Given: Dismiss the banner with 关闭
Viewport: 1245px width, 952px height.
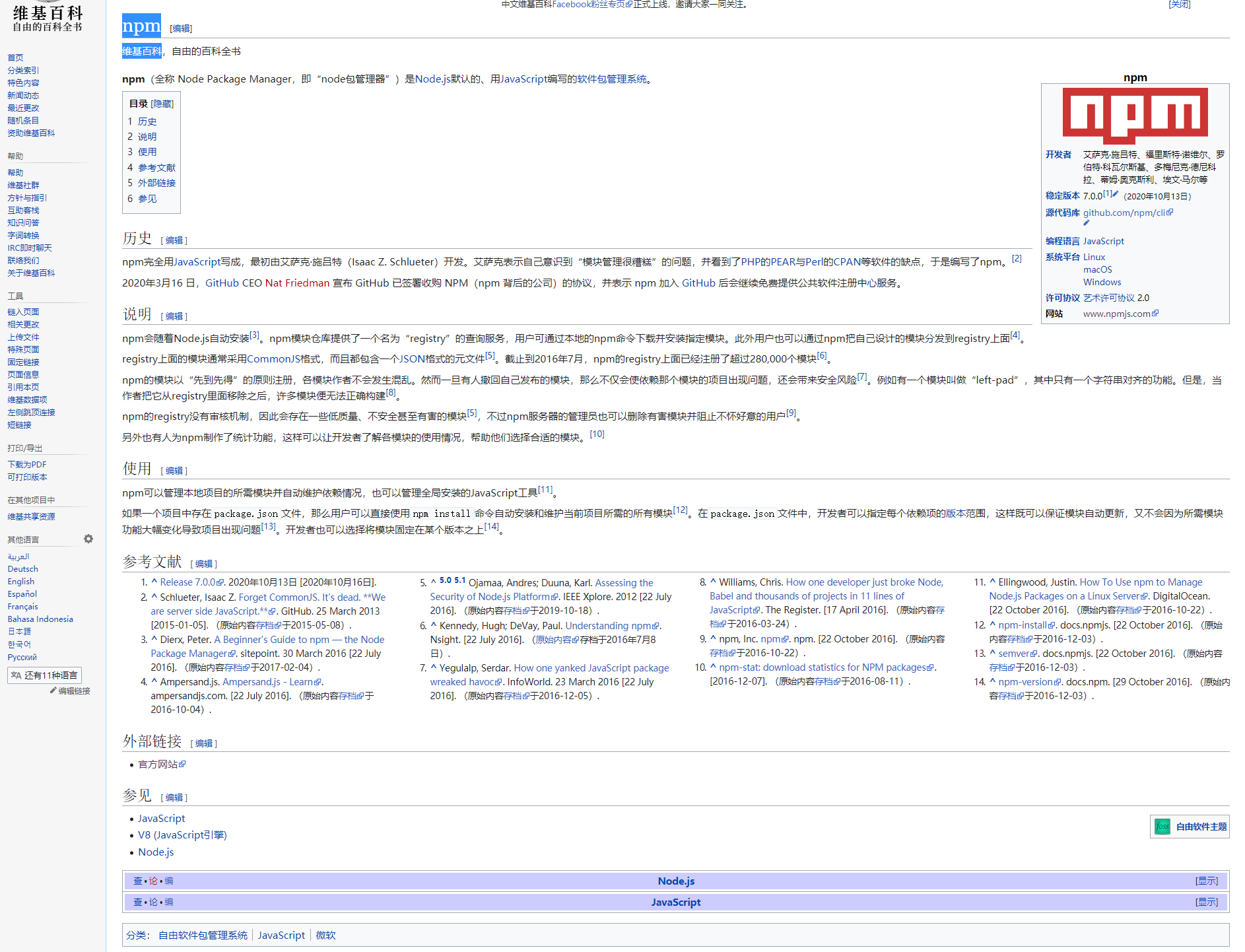Looking at the screenshot, I should (1180, 4).
